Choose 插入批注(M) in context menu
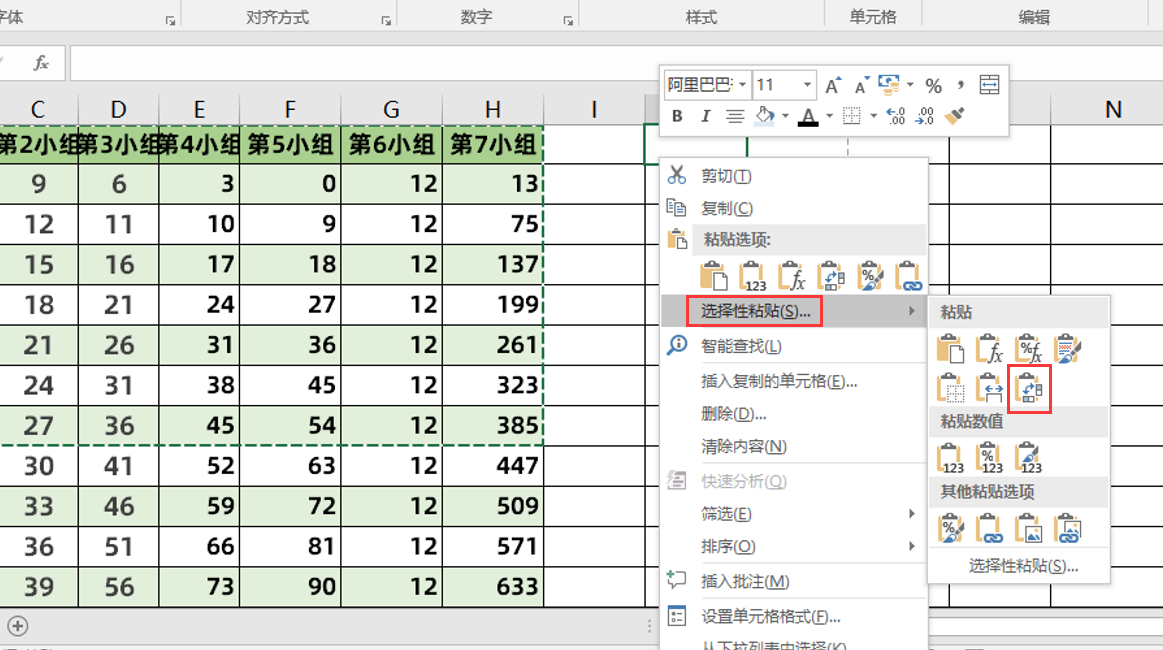Viewport: 1163px width, 650px height. (794, 581)
